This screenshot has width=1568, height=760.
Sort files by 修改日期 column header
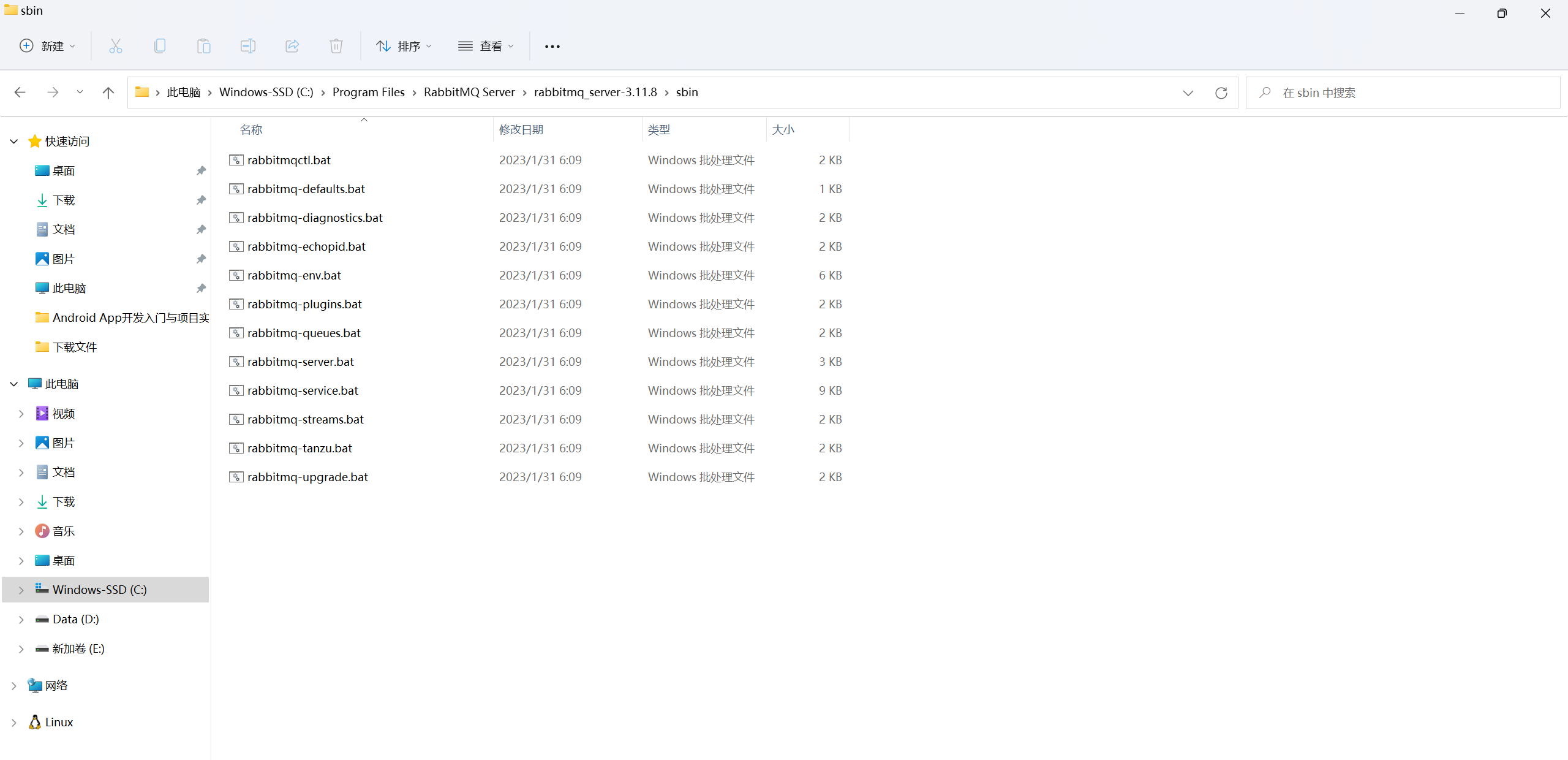[x=521, y=129]
